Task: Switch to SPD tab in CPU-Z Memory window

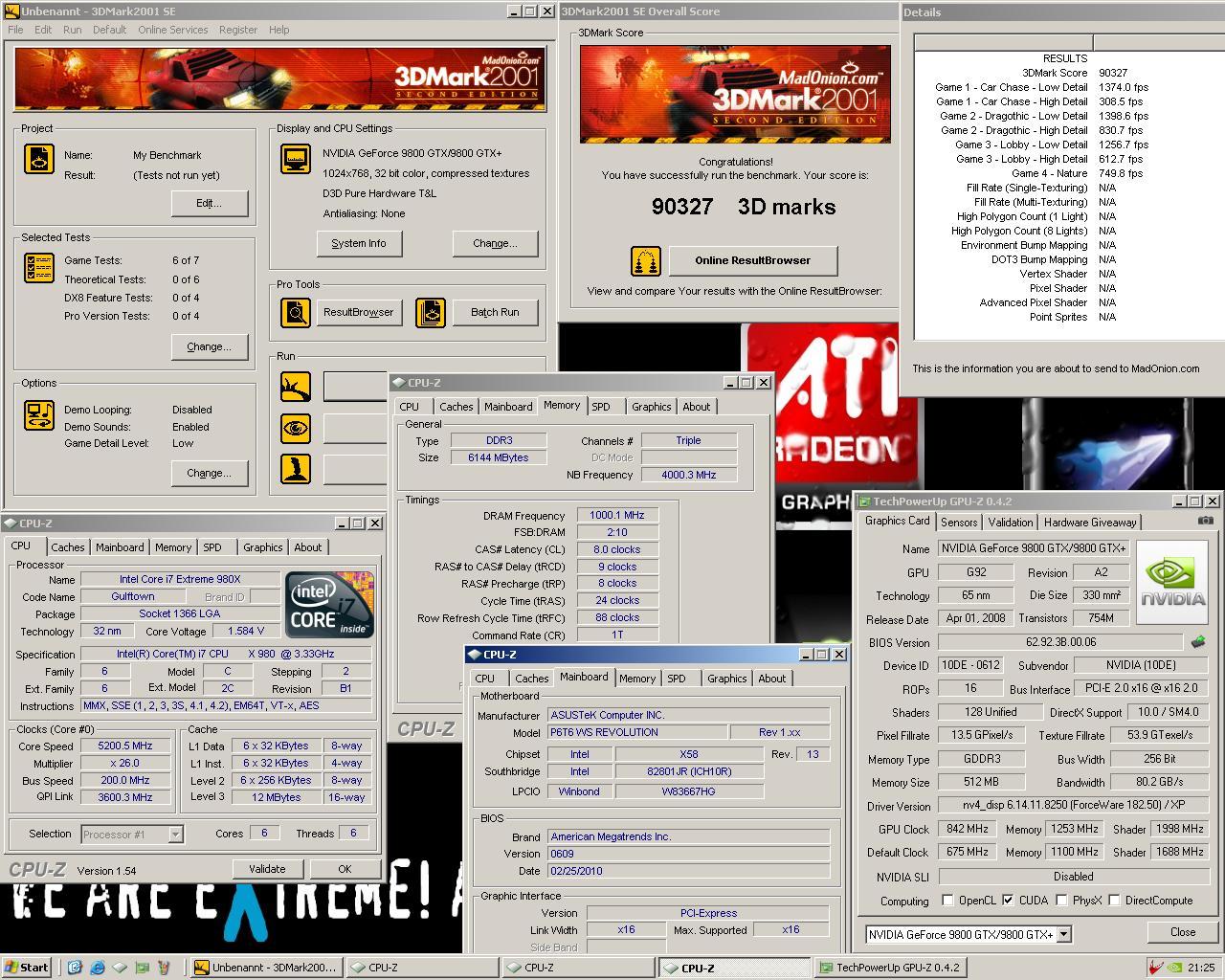Action: pos(600,407)
